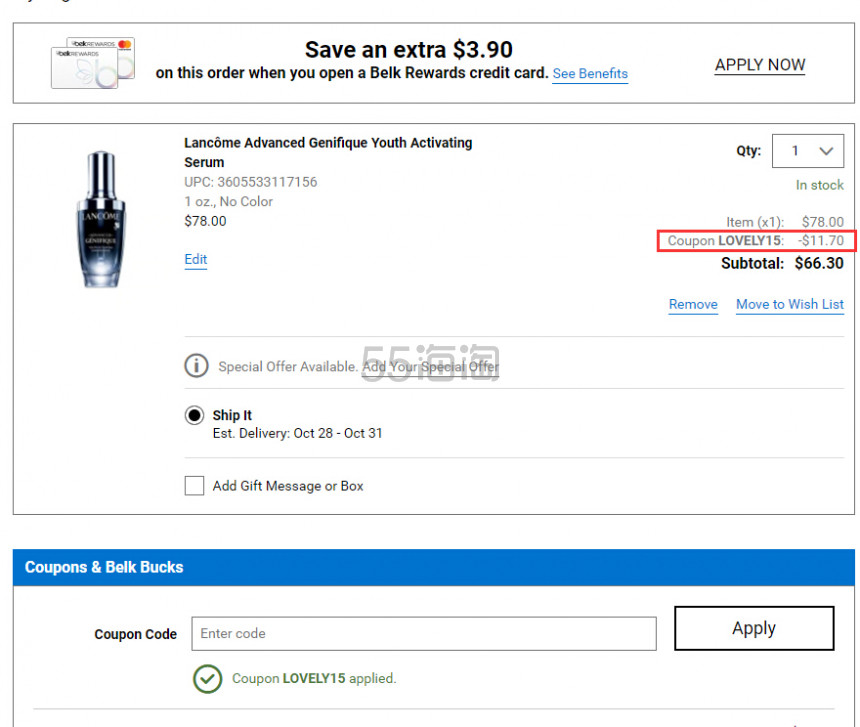Click the green coupon applied checkmark icon

[x=207, y=678]
